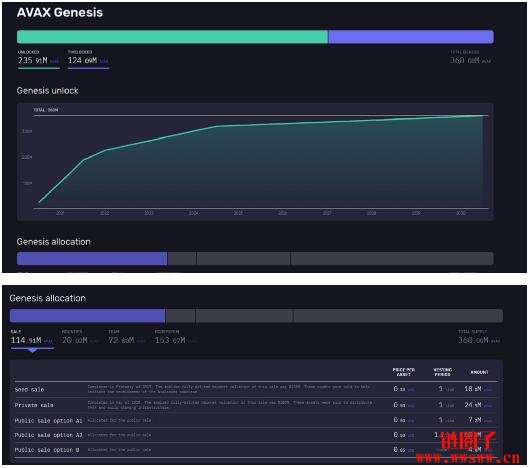Click the Seed sale description text

[229, 389]
